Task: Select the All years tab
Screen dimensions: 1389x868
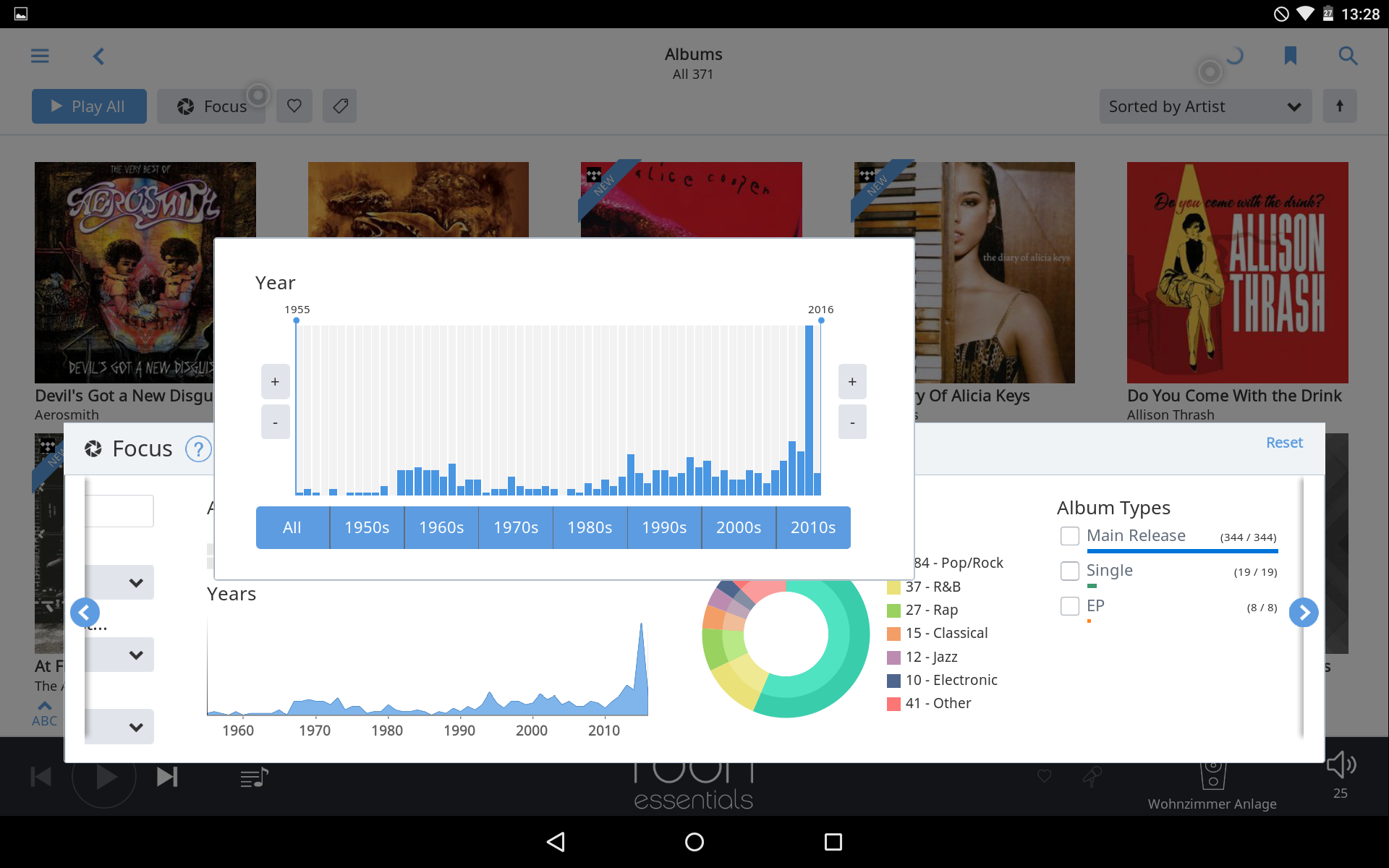Action: (x=292, y=527)
